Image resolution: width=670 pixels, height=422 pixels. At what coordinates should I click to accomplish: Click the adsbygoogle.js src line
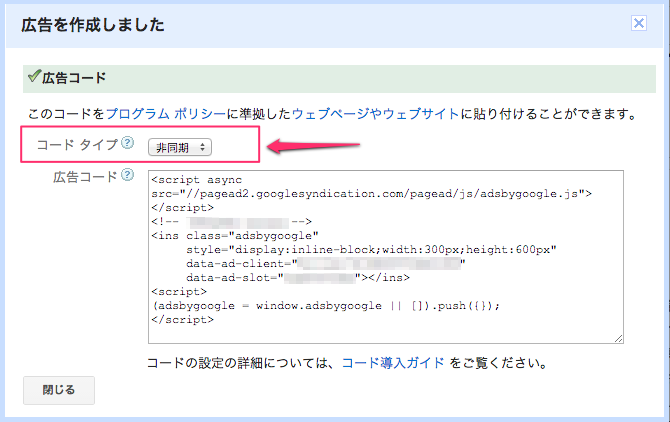pos(371,194)
